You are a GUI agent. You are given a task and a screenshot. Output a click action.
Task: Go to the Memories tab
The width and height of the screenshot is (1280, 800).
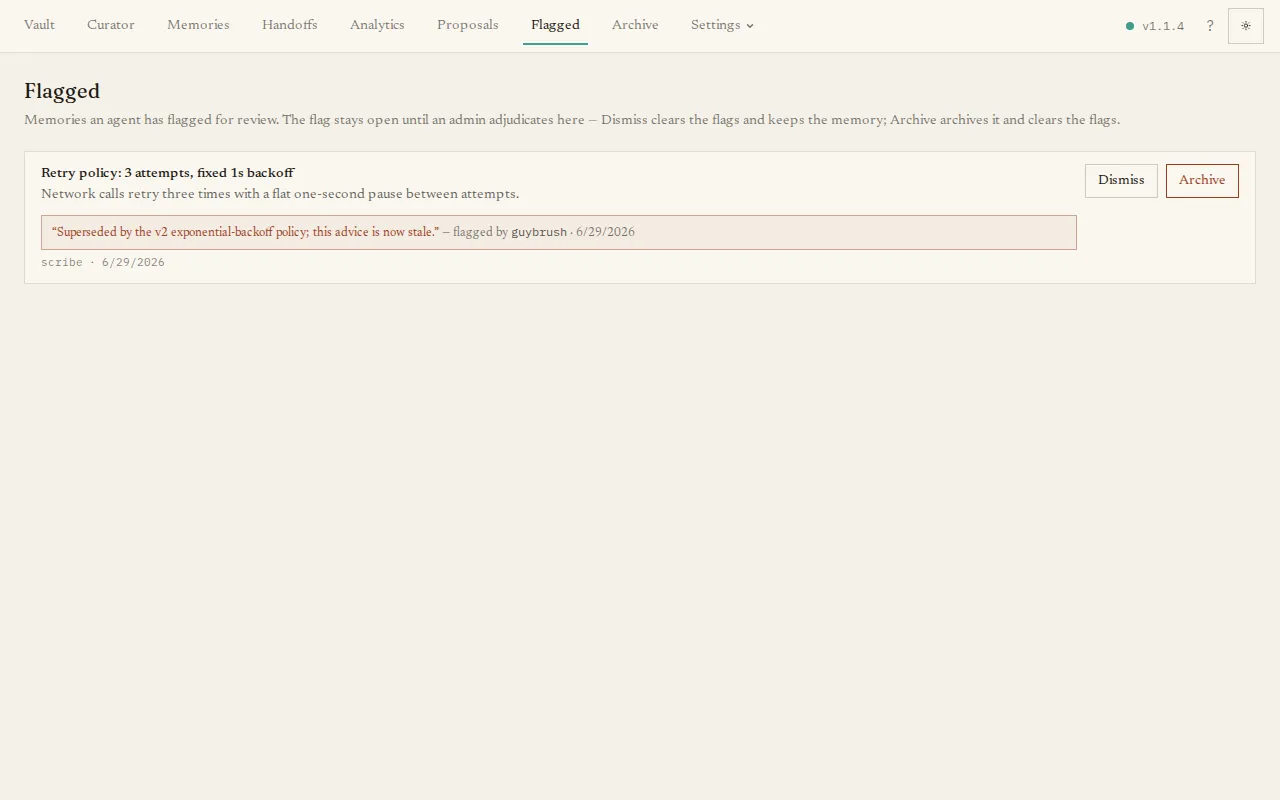click(198, 25)
